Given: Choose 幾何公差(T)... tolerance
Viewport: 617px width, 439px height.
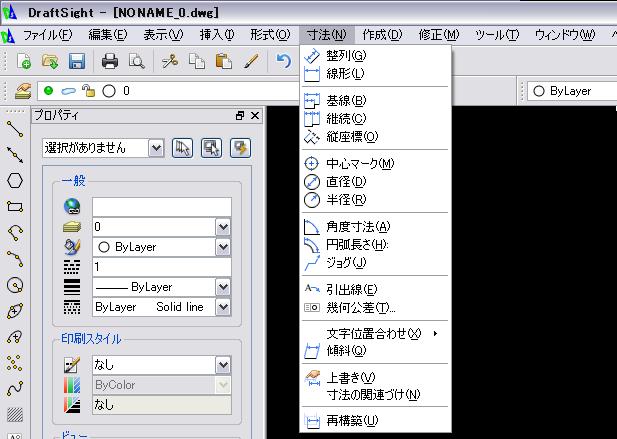Looking at the screenshot, I should tap(375, 308).
